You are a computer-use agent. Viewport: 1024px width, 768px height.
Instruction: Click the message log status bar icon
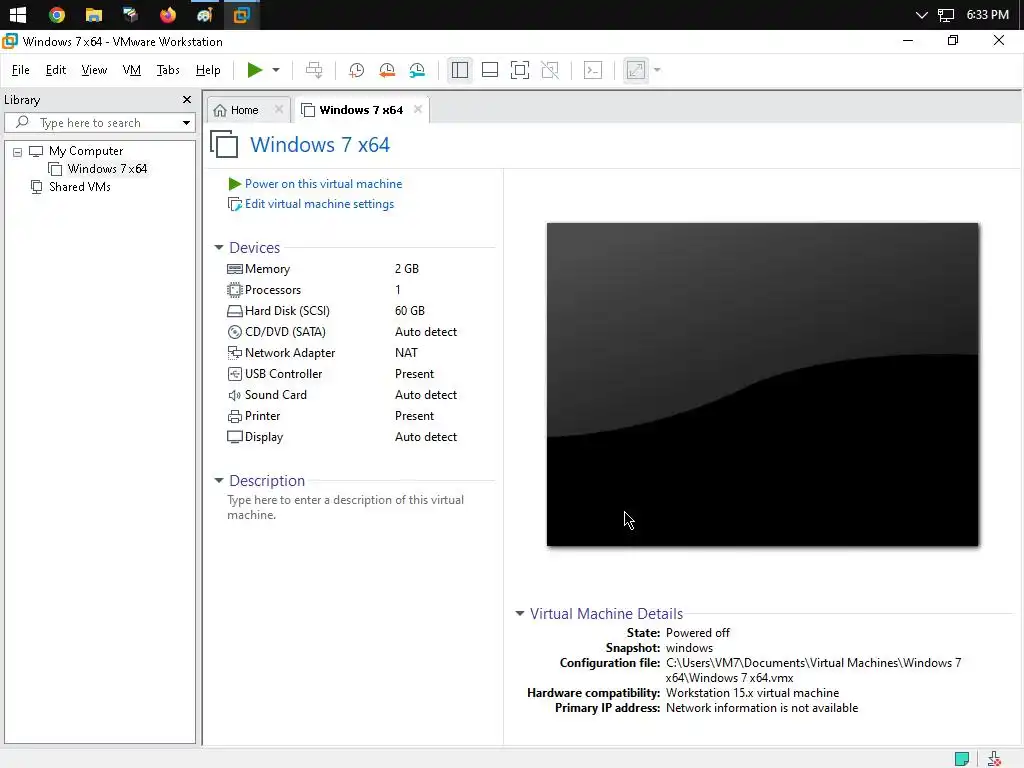(x=962, y=758)
